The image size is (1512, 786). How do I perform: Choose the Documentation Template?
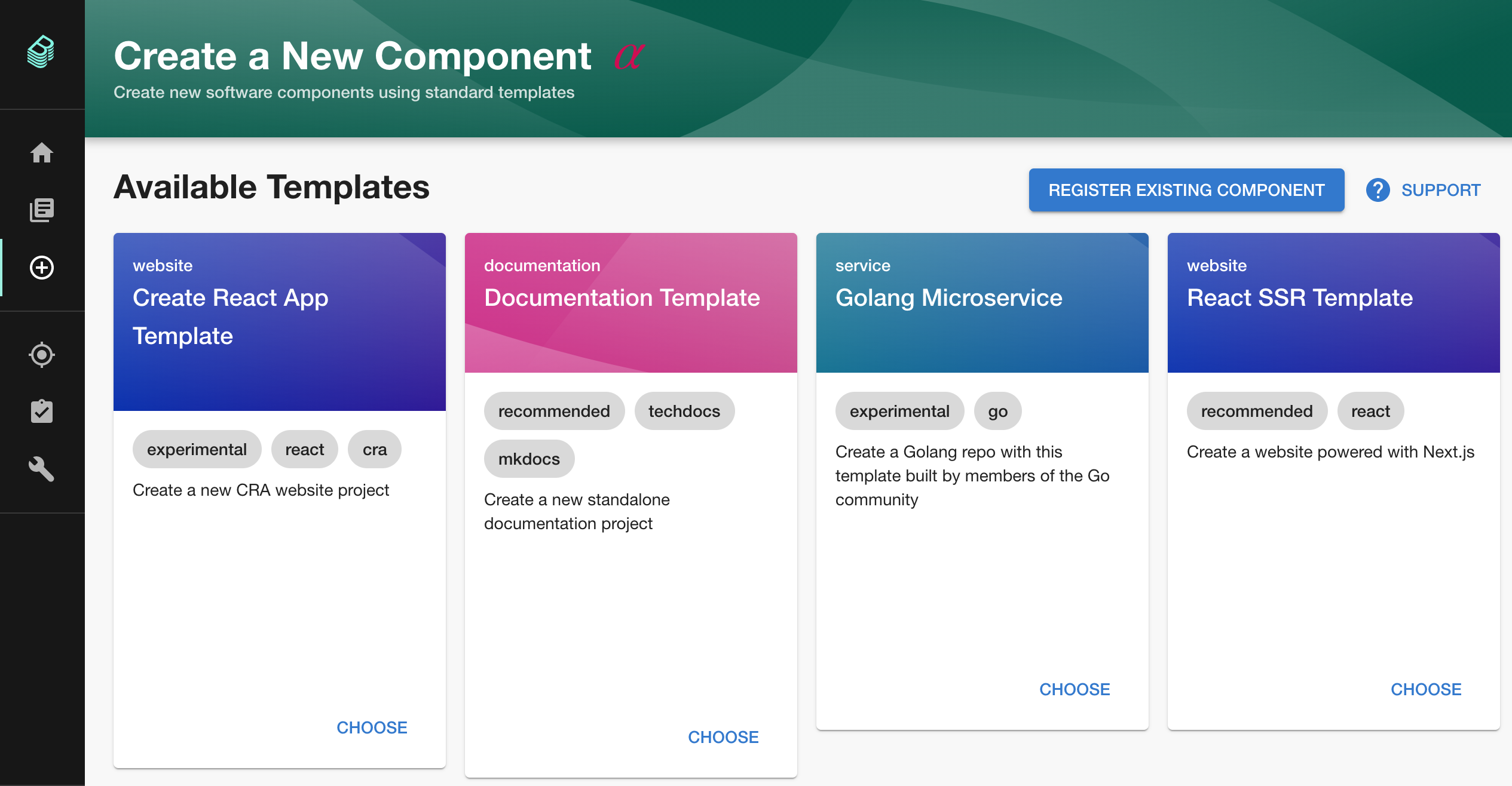point(723,737)
